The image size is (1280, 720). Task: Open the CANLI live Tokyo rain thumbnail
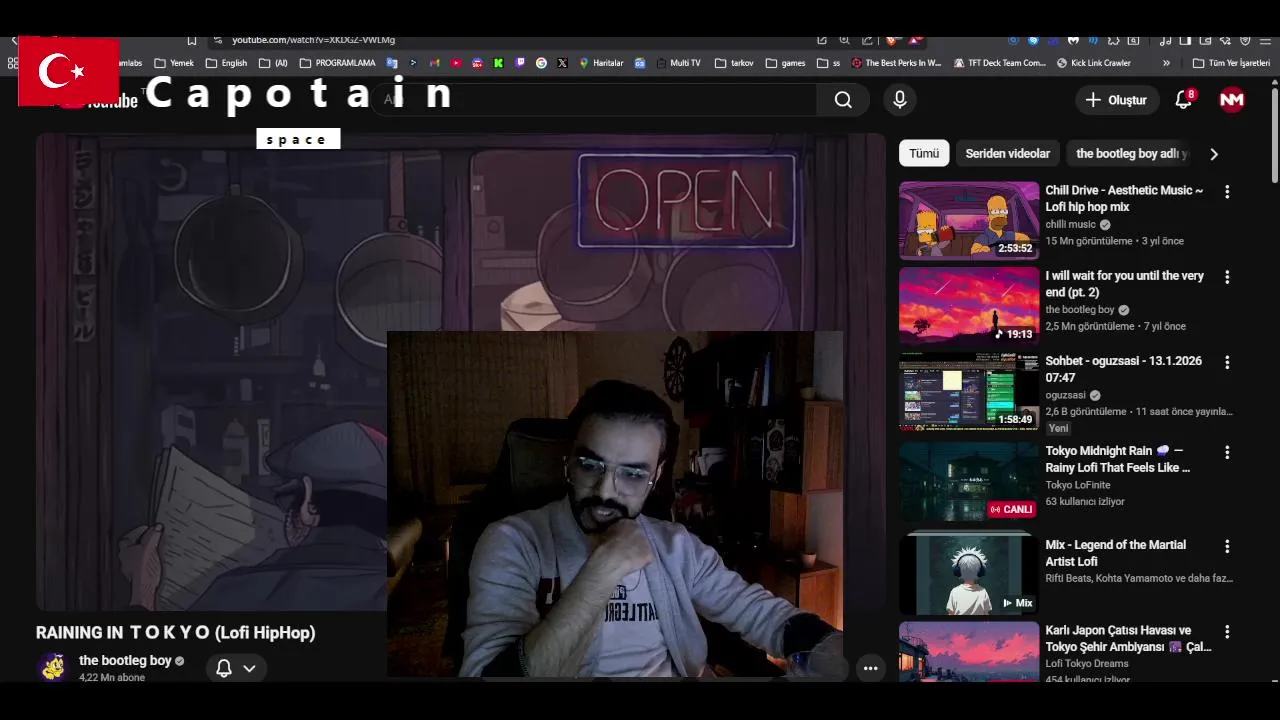coord(969,481)
